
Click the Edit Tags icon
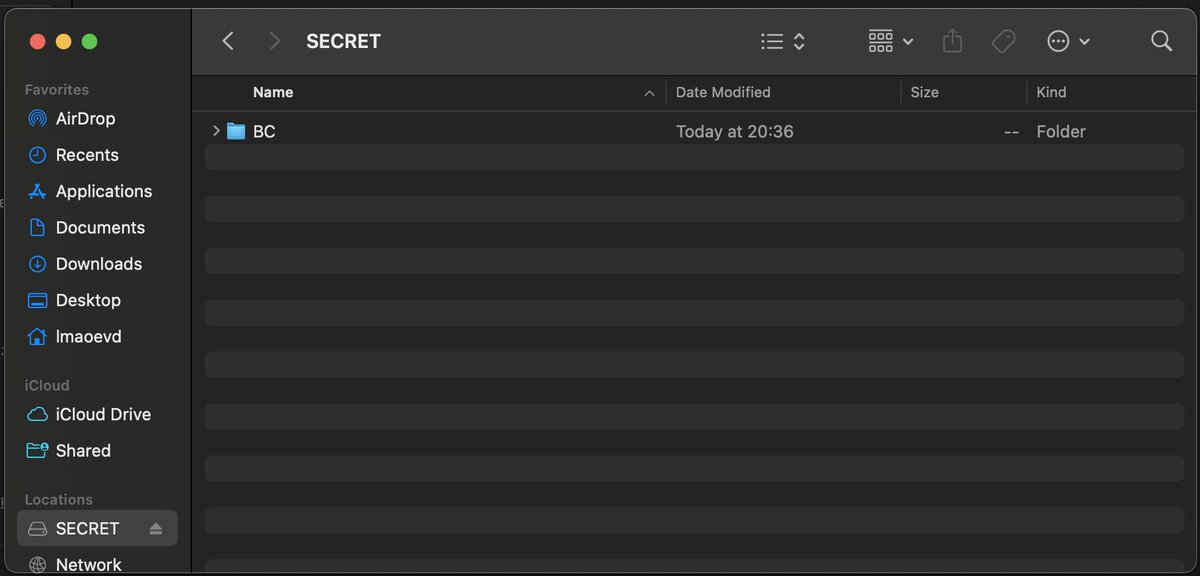coord(1003,41)
